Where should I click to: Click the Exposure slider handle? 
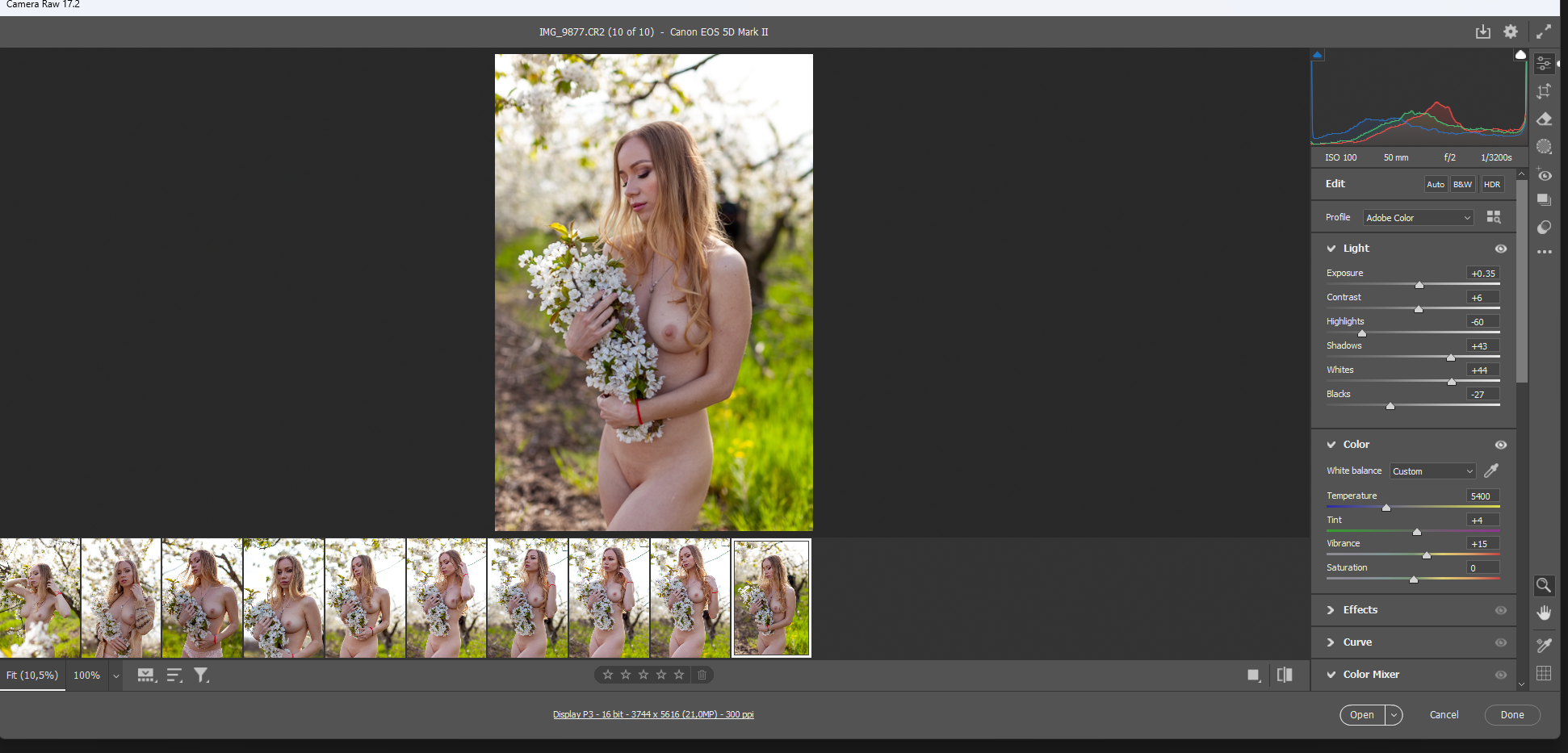(x=1419, y=285)
